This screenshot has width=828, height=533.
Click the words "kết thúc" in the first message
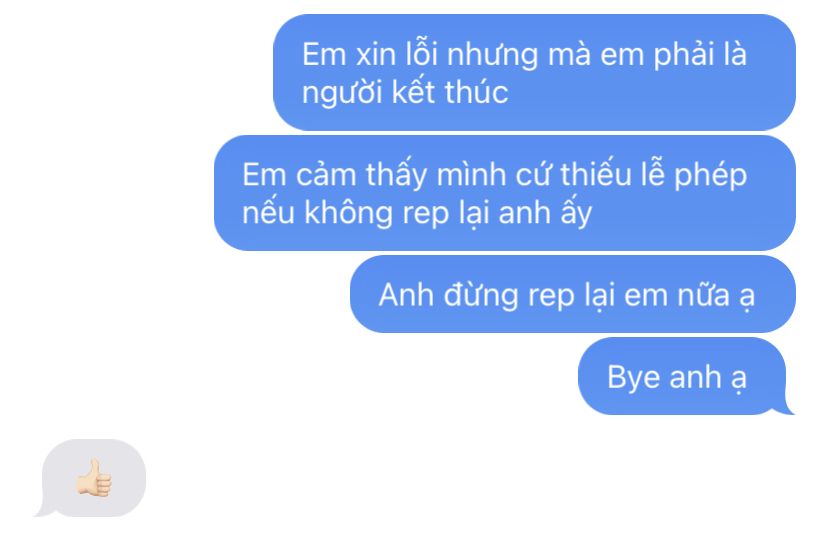click(450, 92)
